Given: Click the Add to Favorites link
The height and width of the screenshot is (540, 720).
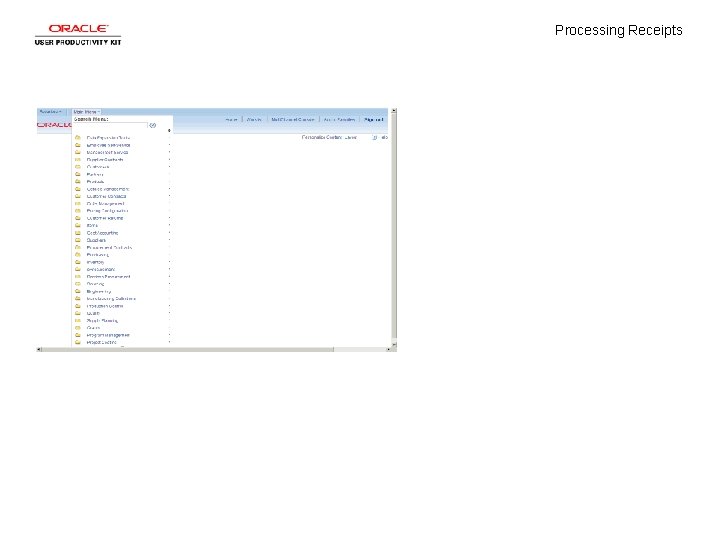Looking at the screenshot, I should pos(339,119).
